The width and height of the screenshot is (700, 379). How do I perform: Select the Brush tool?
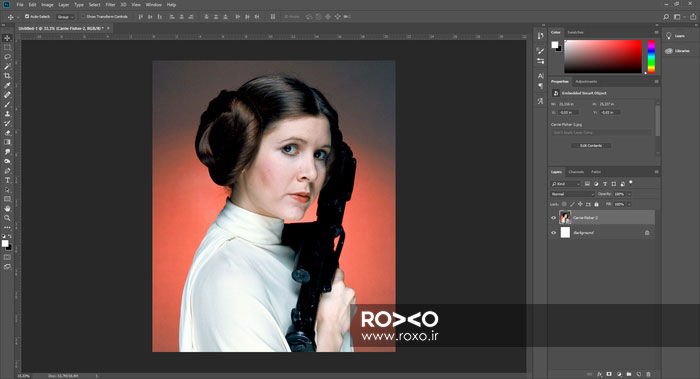[x=7, y=104]
